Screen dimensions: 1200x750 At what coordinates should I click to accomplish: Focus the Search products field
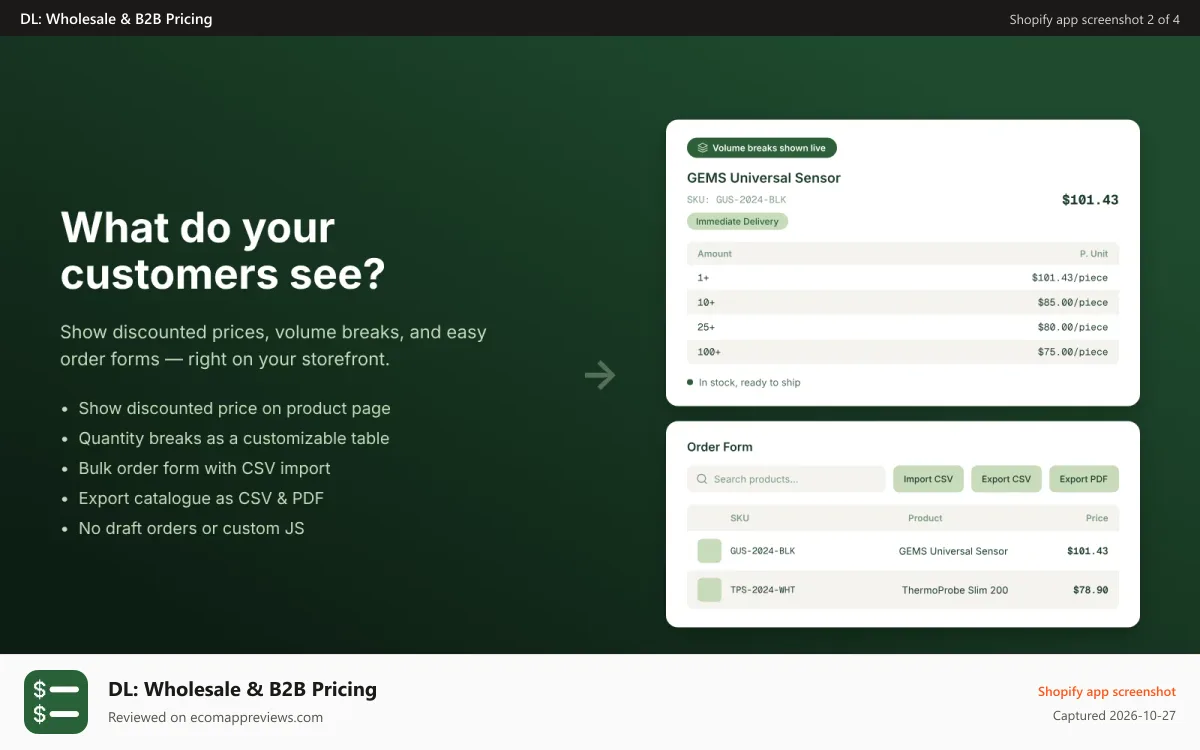[786, 479]
